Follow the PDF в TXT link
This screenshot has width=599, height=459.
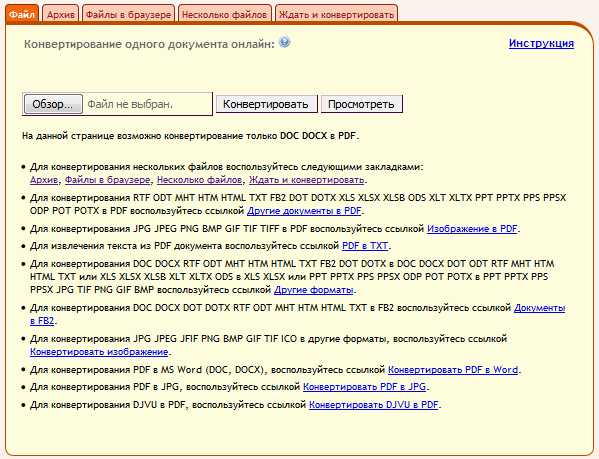pyautogui.click(x=365, y=246)
